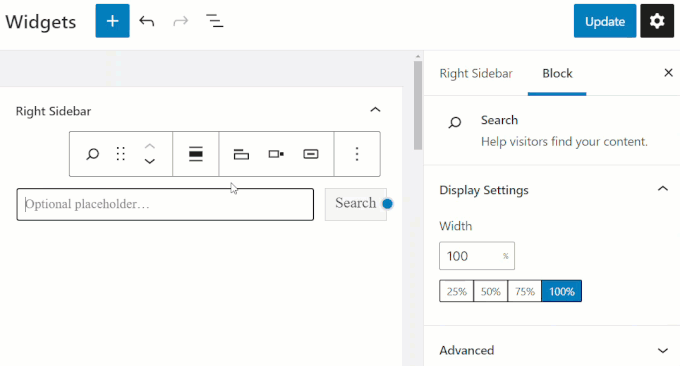Viewport: 680px width, 366px height.
Task: Change the button position icon
Action: click(x=276, y=154)
